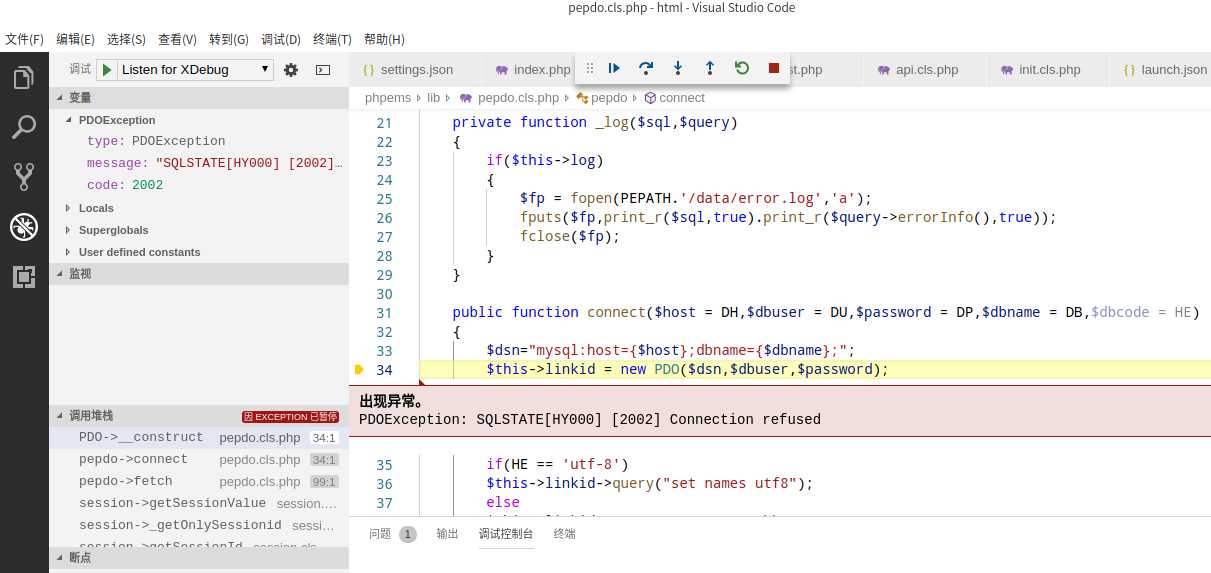Select session->getSessionValue stack frame
The height and width of the screenshot is (573, 1211).
pos(199,504)
